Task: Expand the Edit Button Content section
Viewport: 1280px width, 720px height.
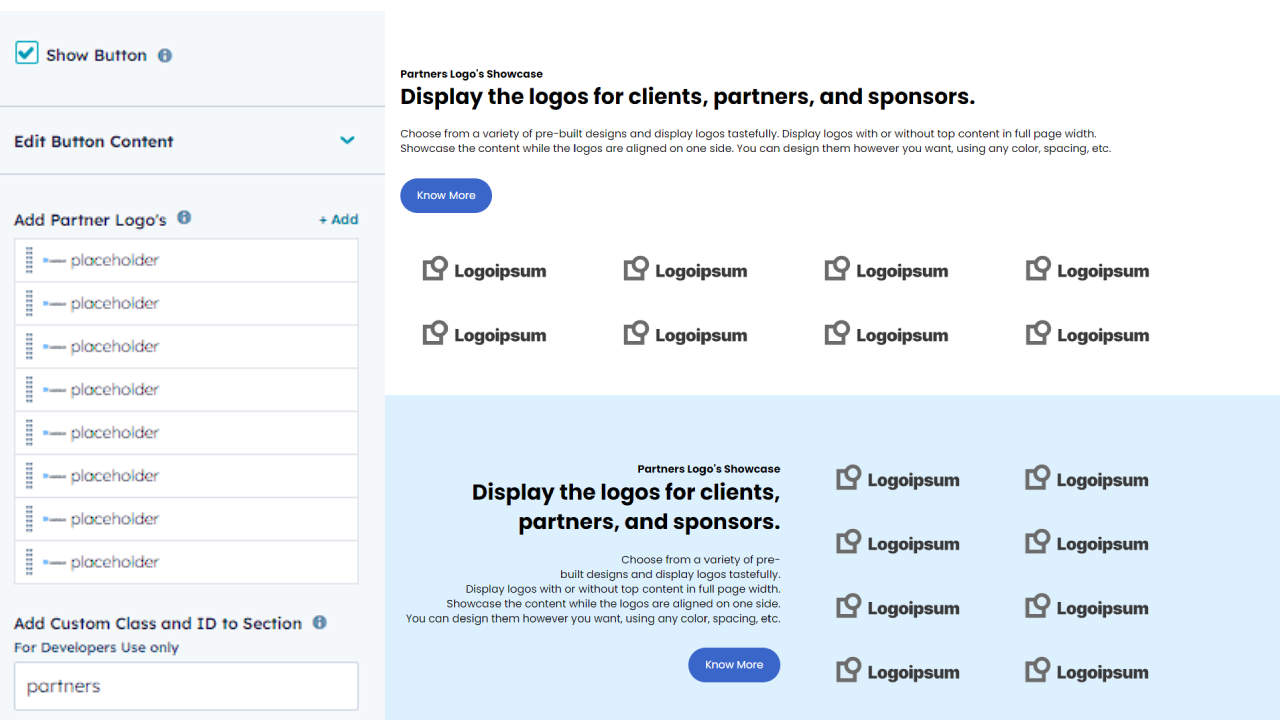Action: [x=347, y=140]
